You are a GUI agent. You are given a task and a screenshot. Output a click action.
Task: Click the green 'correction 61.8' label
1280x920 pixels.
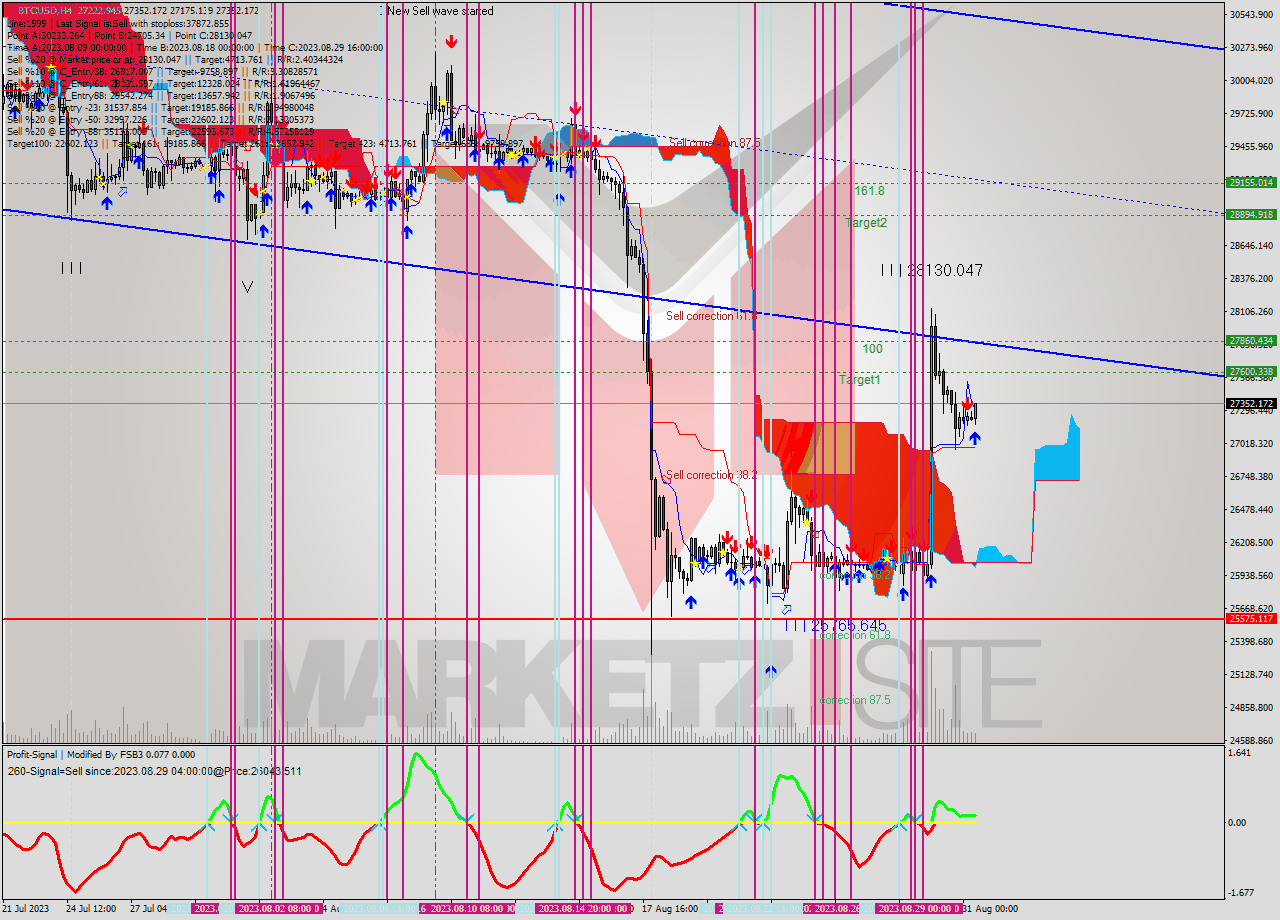click(855, 635)
